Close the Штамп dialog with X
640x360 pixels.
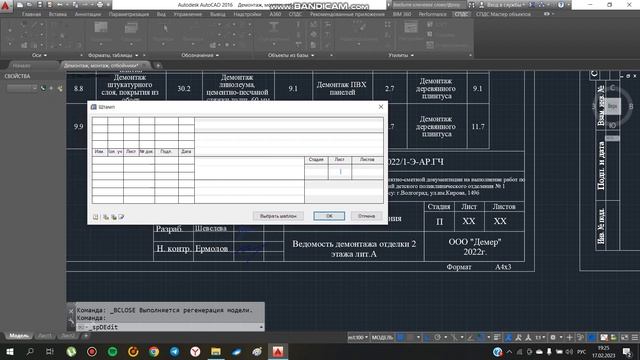coord(381,107)
